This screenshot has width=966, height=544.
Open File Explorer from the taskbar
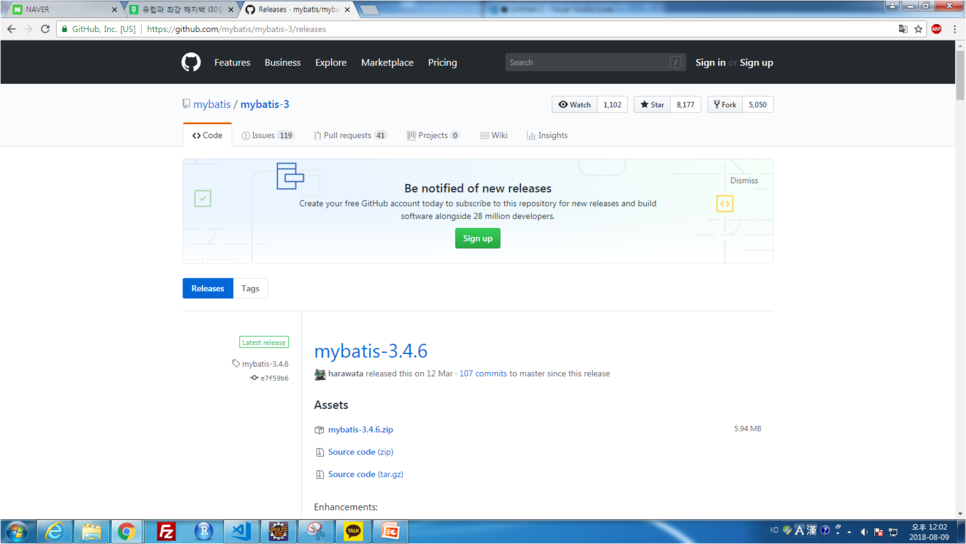(91, 531)
